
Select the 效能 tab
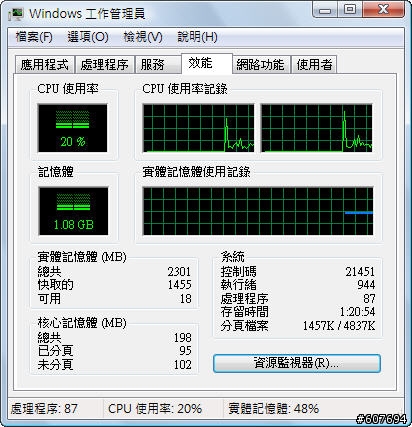[207, 63]
